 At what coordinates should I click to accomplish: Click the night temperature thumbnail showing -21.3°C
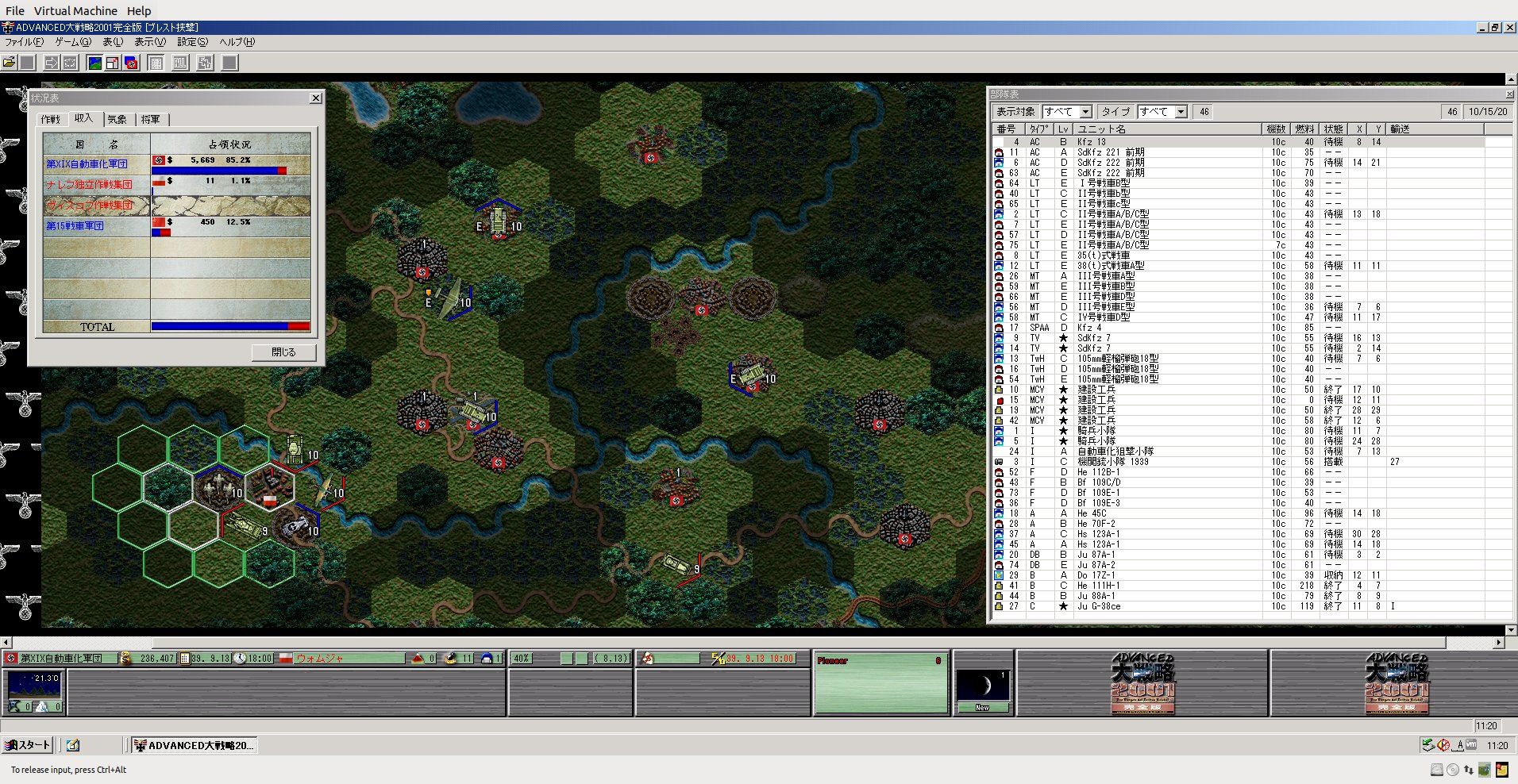[33, 685]
